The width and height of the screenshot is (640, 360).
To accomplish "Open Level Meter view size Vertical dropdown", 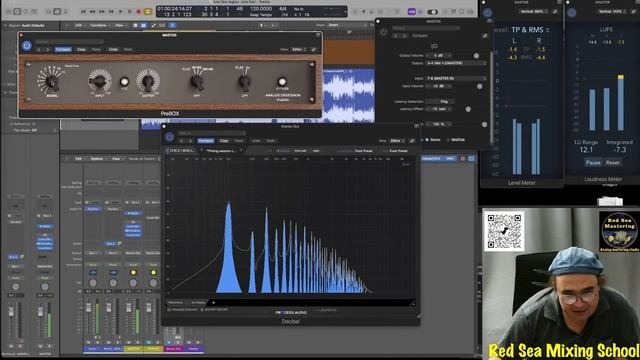I will (534, 11).
